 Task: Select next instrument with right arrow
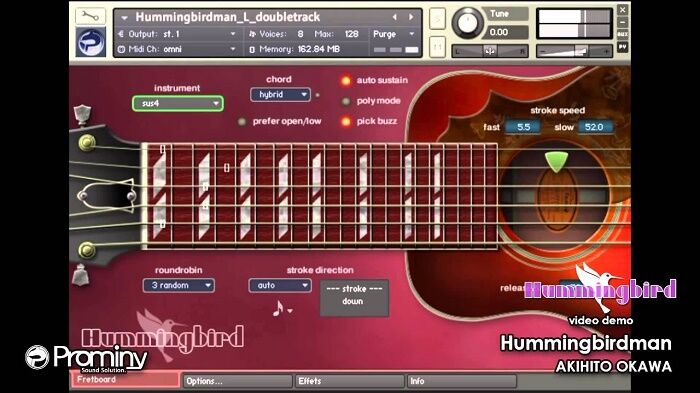(411, 17)
